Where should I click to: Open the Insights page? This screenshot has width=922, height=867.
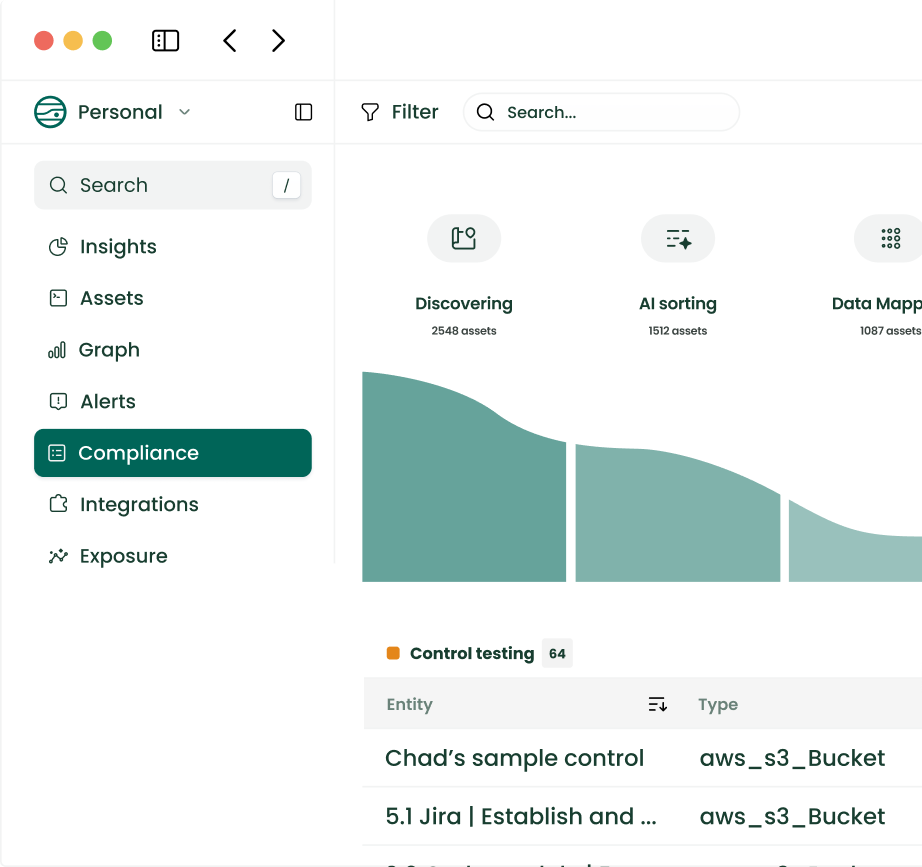(x=118, y=246)
